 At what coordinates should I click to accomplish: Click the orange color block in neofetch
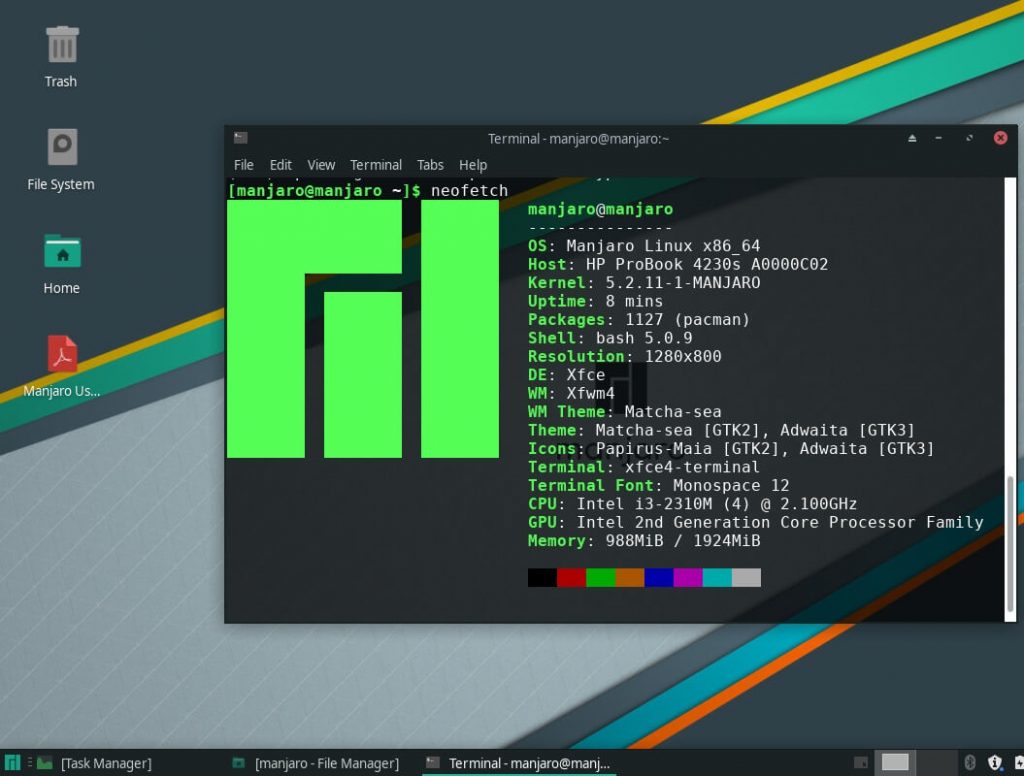click(x=630, y=577)
